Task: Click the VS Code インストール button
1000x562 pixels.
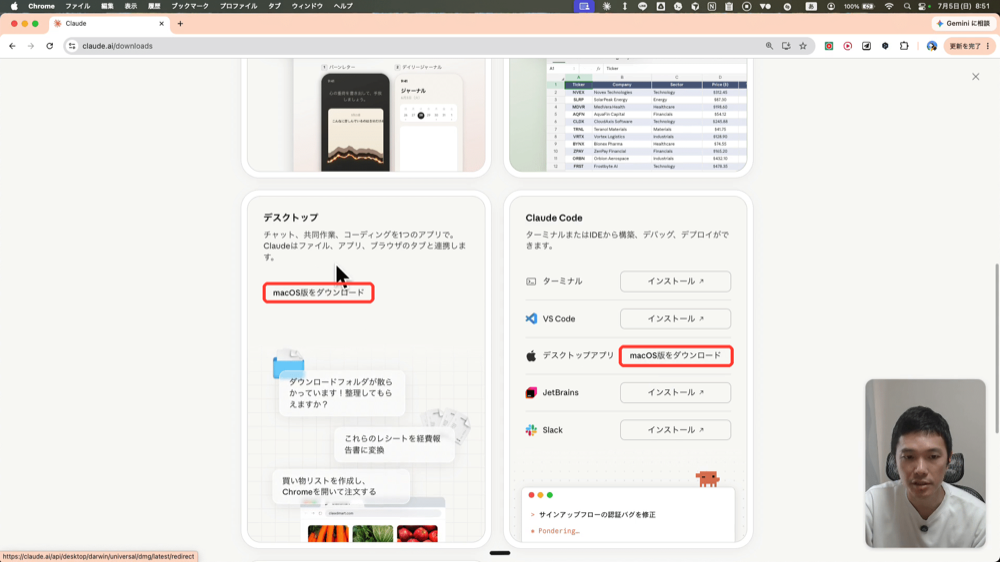Action: click(x=675, y=318)
